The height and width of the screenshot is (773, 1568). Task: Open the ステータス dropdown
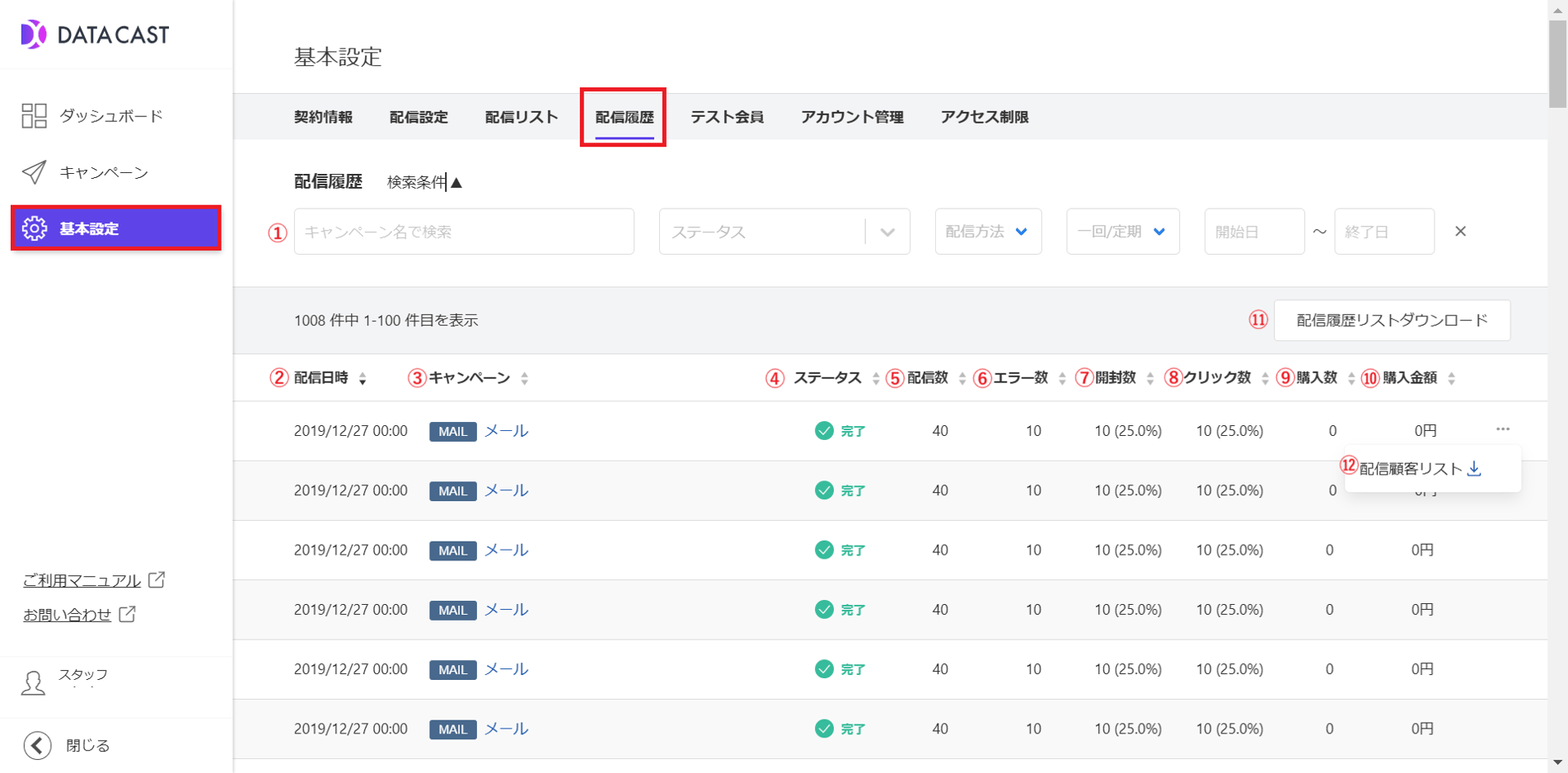coord(784,232)
